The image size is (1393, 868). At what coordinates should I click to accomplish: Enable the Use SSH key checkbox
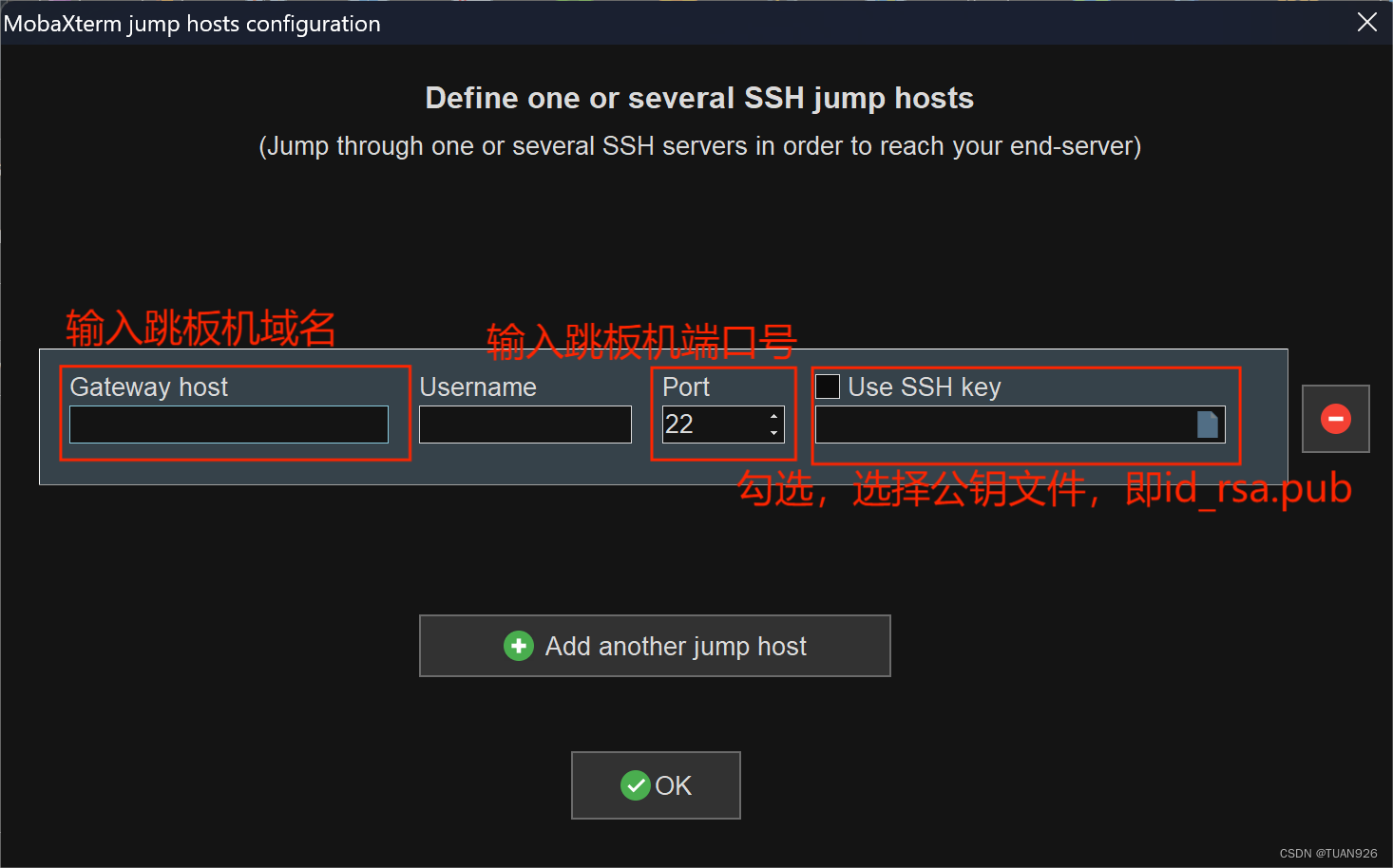(x=828, y=387)
